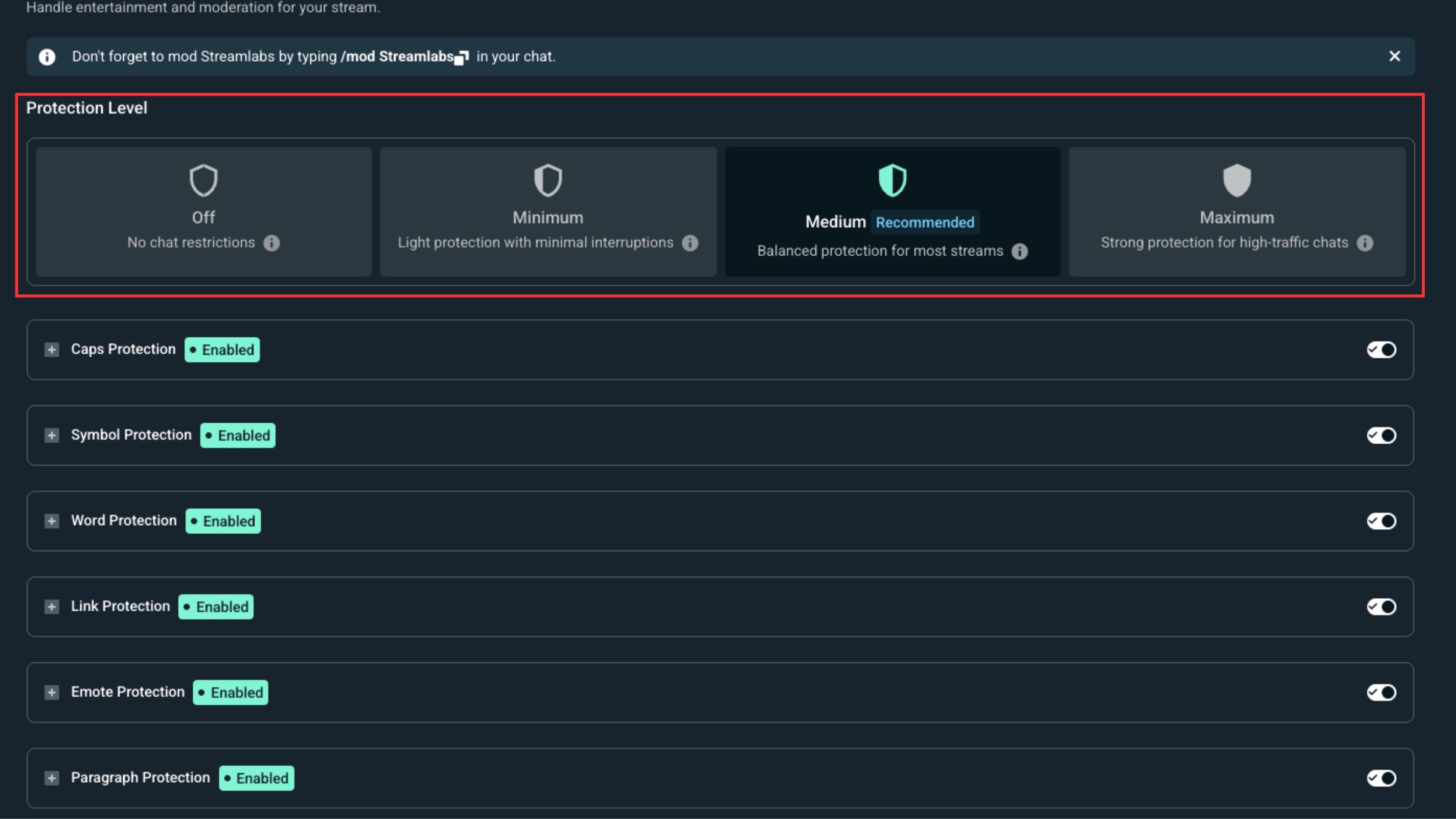
Task: Click the info icon beside No chat restrictions
Action: pyautogui.click(x=271, y=243)
